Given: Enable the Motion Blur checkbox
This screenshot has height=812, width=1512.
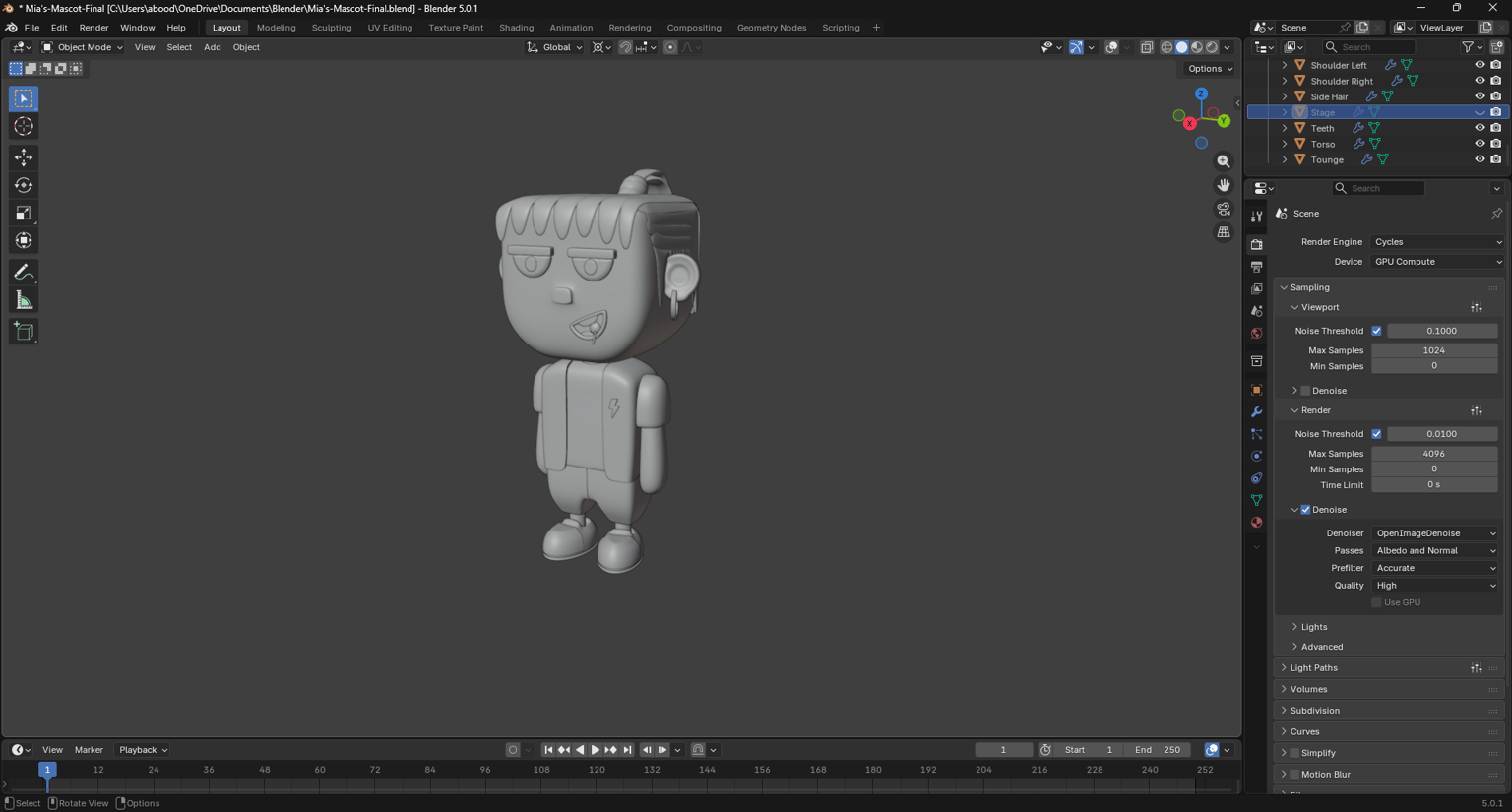Looking at the screenshot, I should 1294,775.
